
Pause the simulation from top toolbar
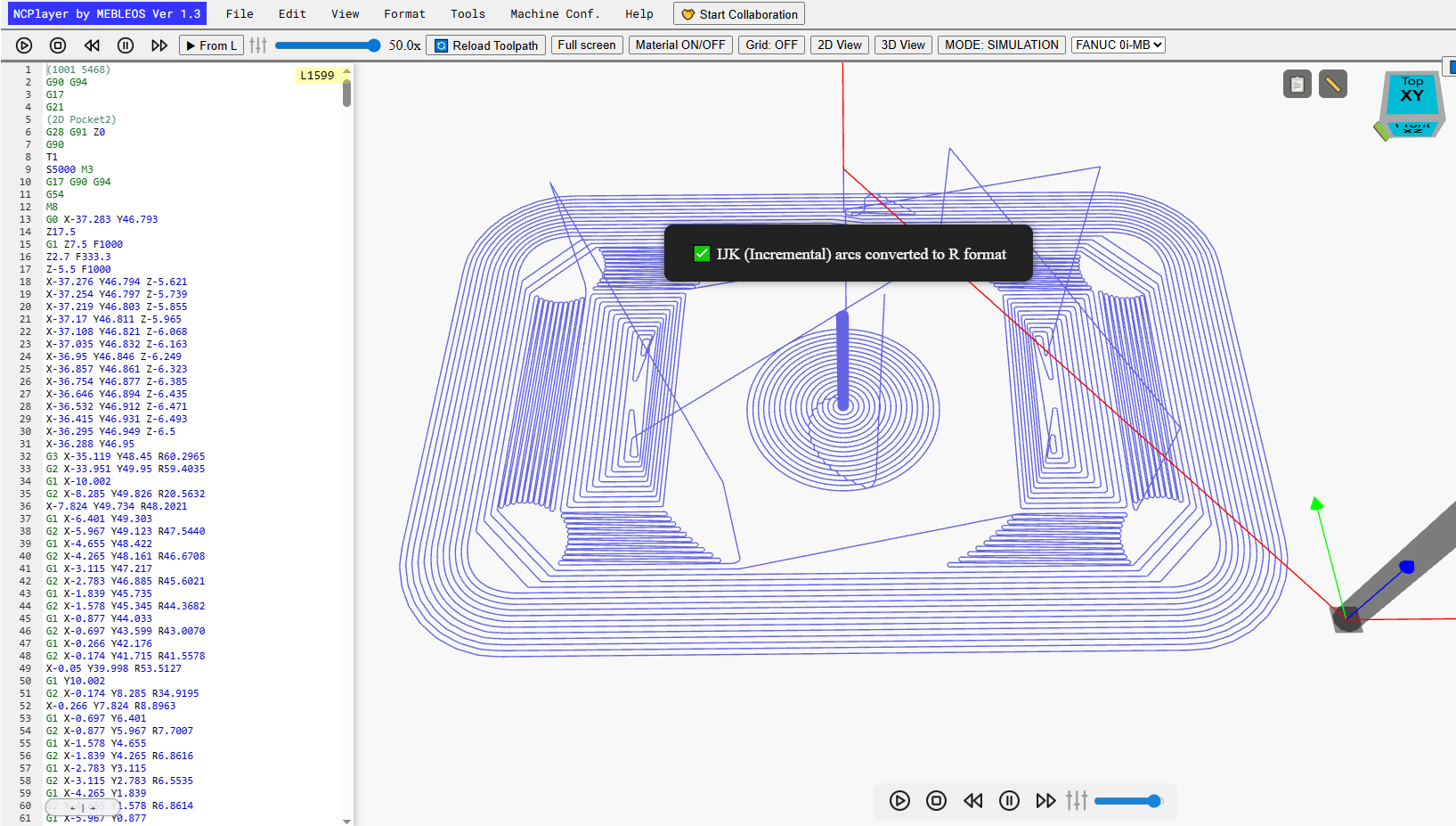tap(126, 45)
